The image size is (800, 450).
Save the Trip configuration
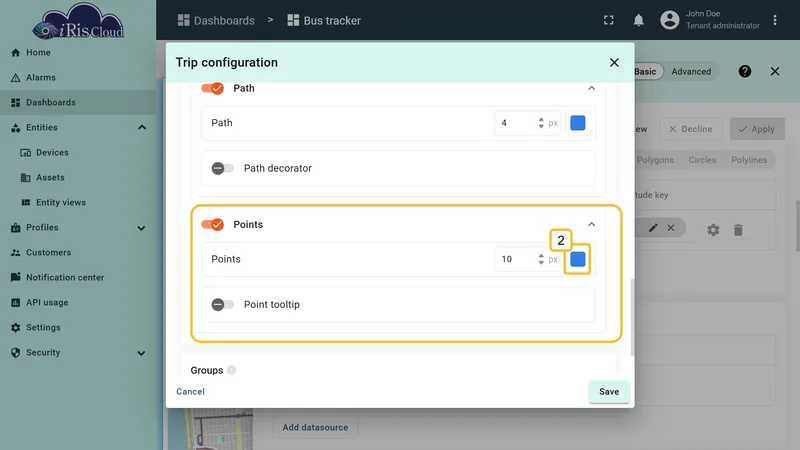tap(609, 392)
